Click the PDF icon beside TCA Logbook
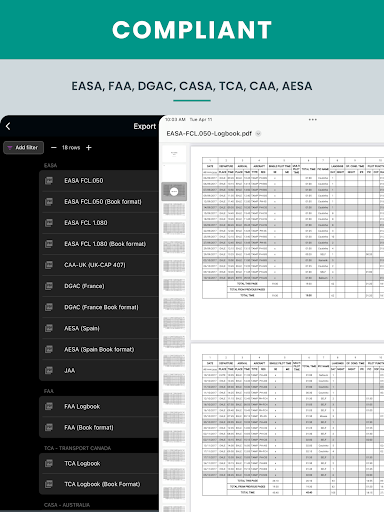 pyautogui.click(x=49, y=463)
